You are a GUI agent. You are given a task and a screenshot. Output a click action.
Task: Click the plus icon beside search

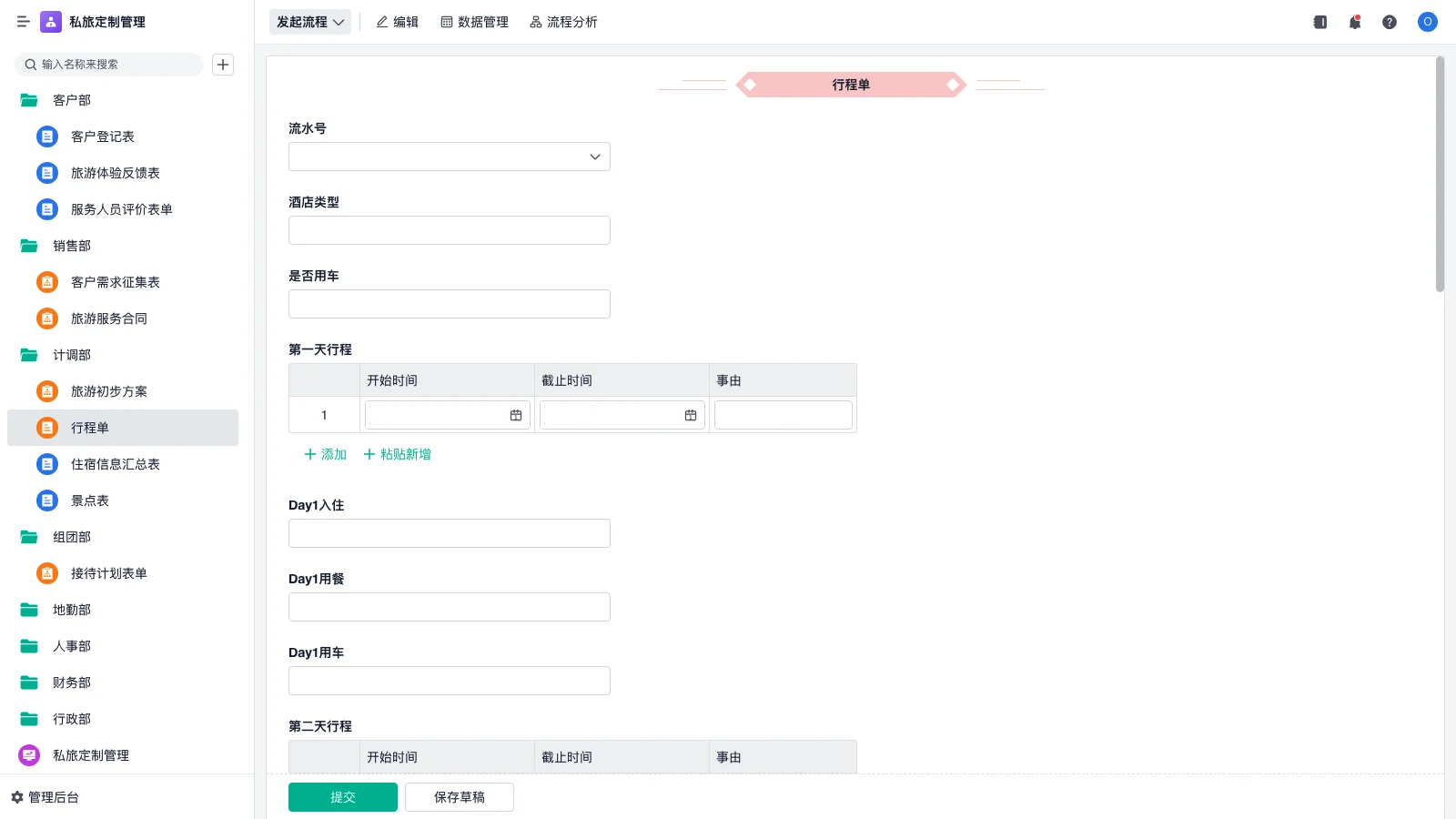click(223, 65)
